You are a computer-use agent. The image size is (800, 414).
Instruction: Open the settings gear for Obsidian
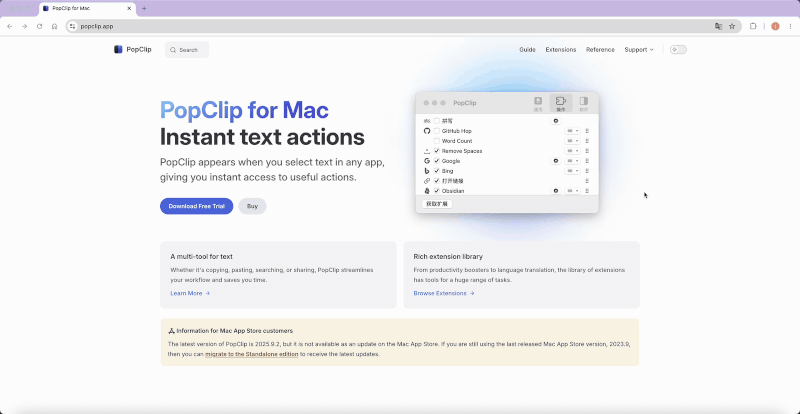pos(556,191)
